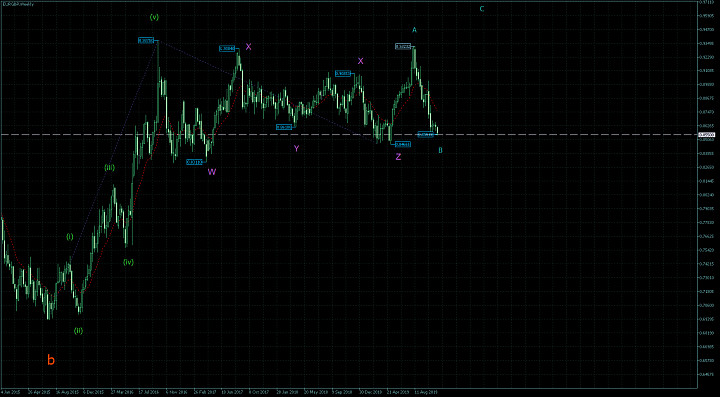Viewport: 720px width, 397px height.
Task: Select the green (i) wave label
Action: click(70, 237)
